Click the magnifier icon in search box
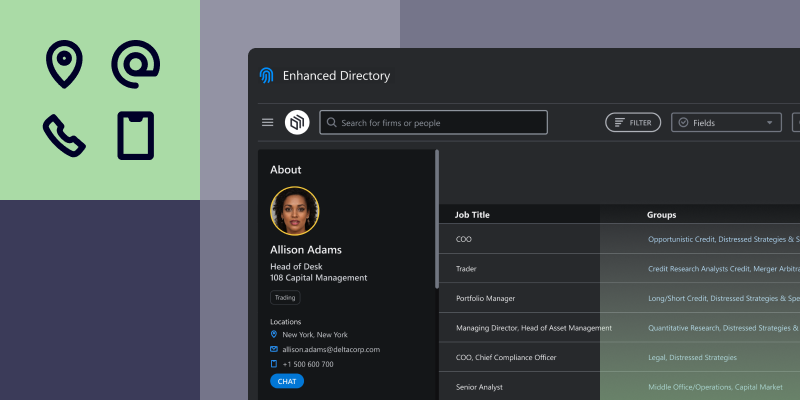The image size is (800, 400). pos(330,123)
